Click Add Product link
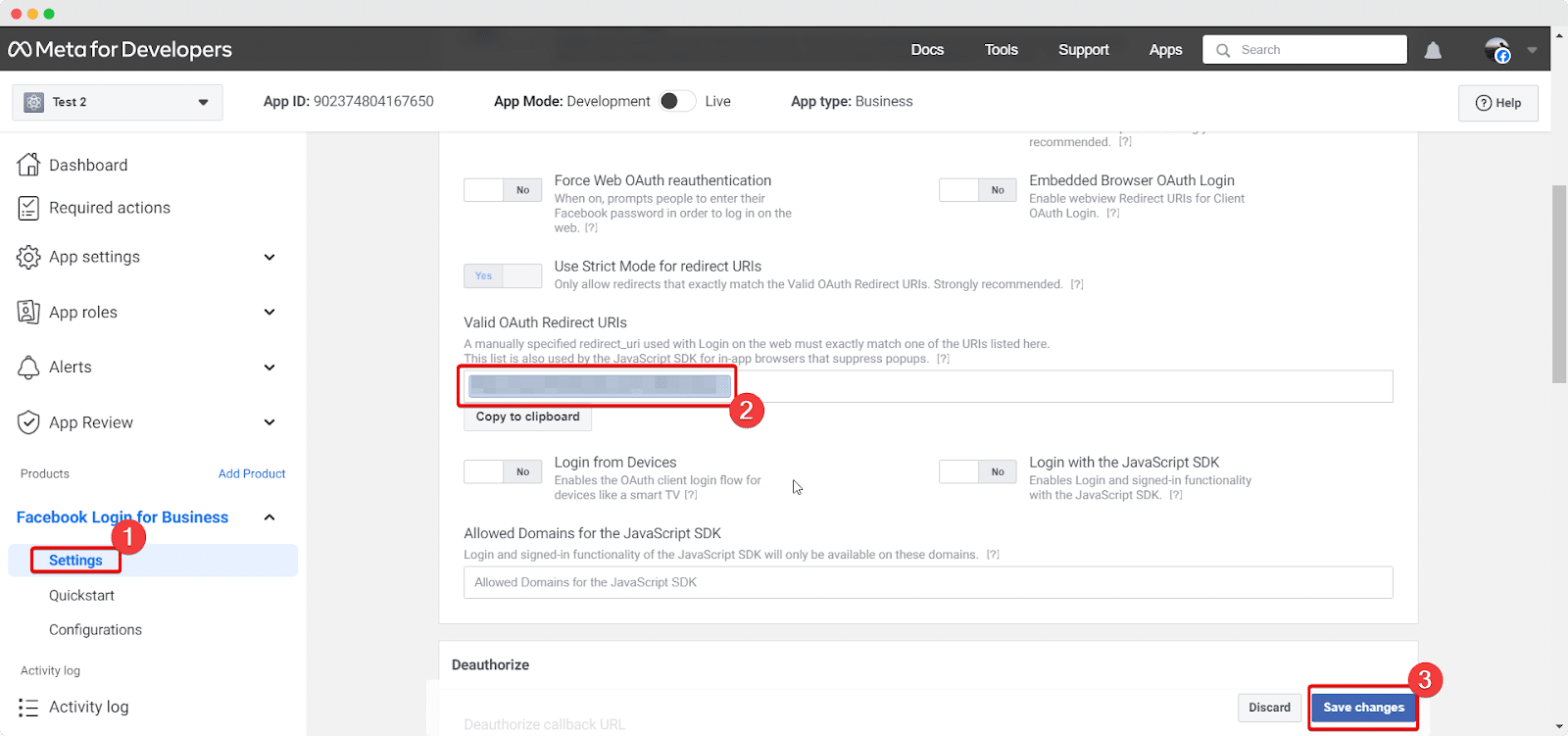The height and width of the screenshot is (736, 1568). tap(252, 473)
